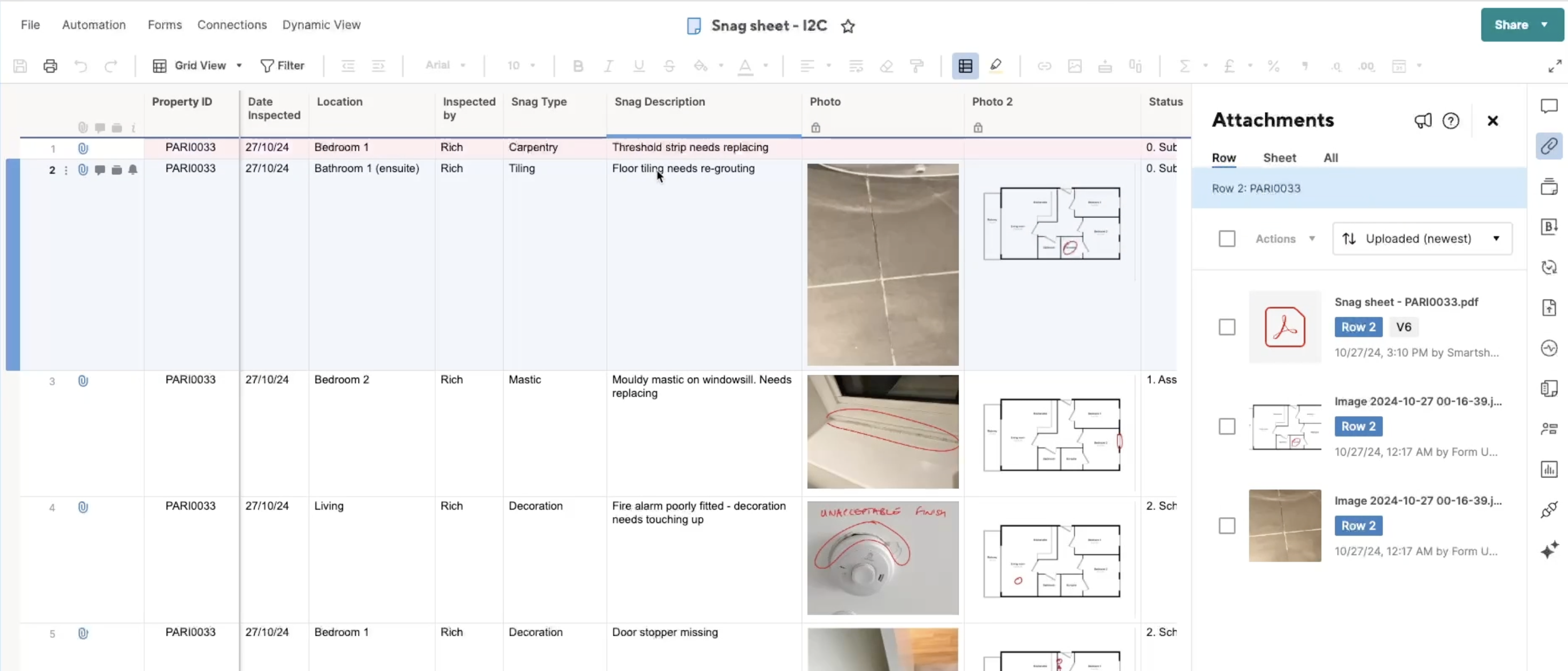The width and height of the screenshot is (1568, 671).
Task: Apply underline formatting
Action: (639, 66)
